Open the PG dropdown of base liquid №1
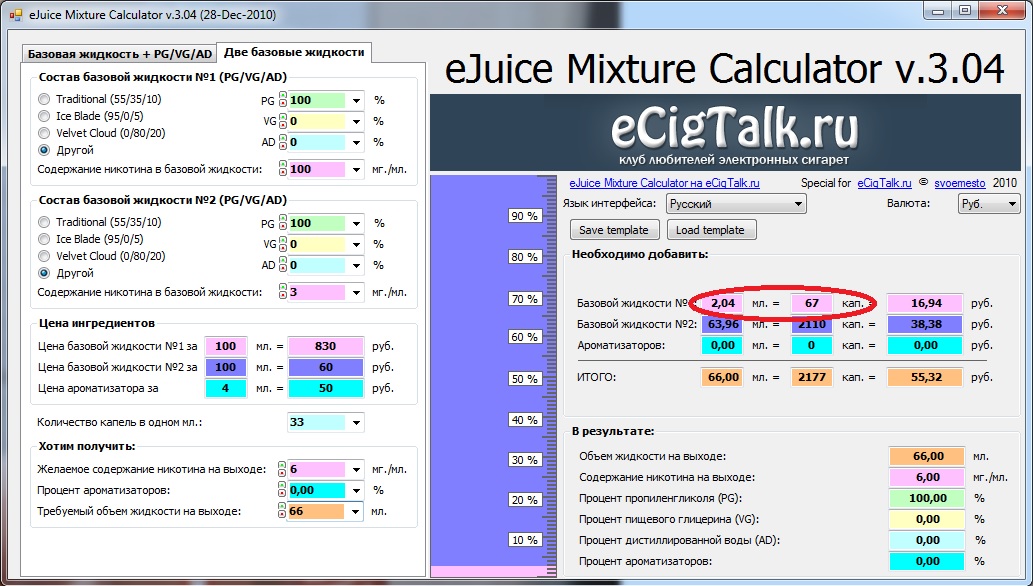This screenshot has height=586, width=1033. 356,101
